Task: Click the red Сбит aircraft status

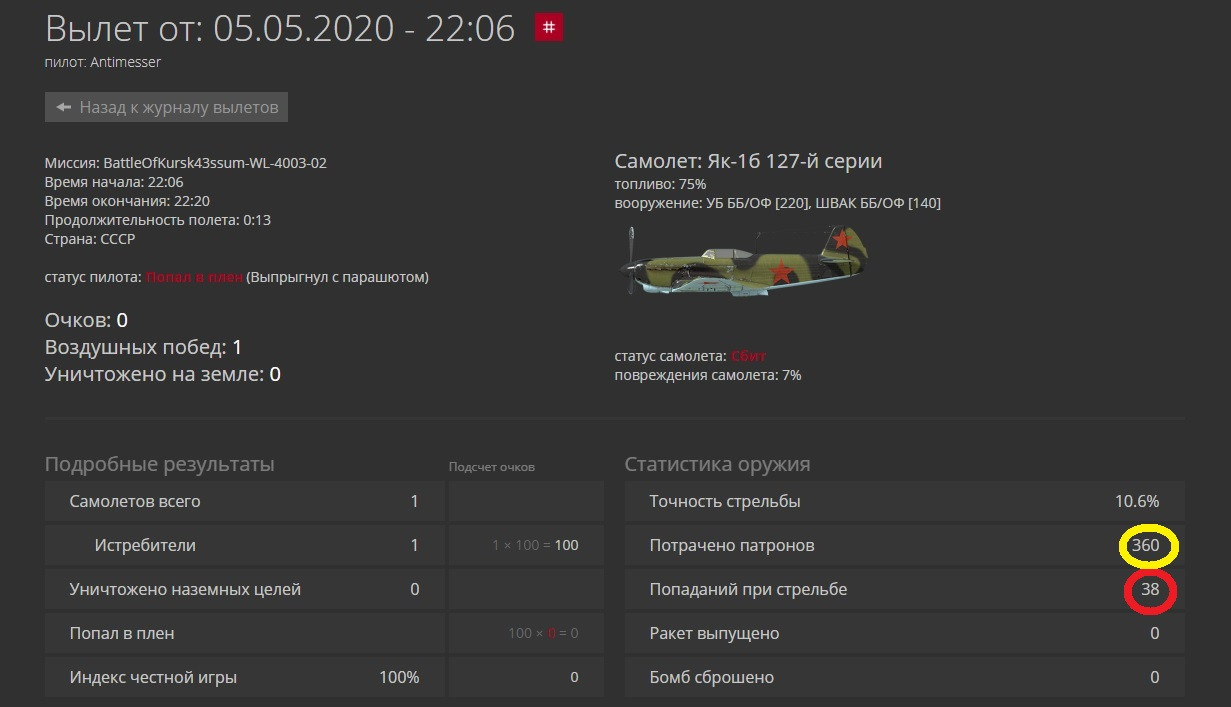Action: click(749, 356)
